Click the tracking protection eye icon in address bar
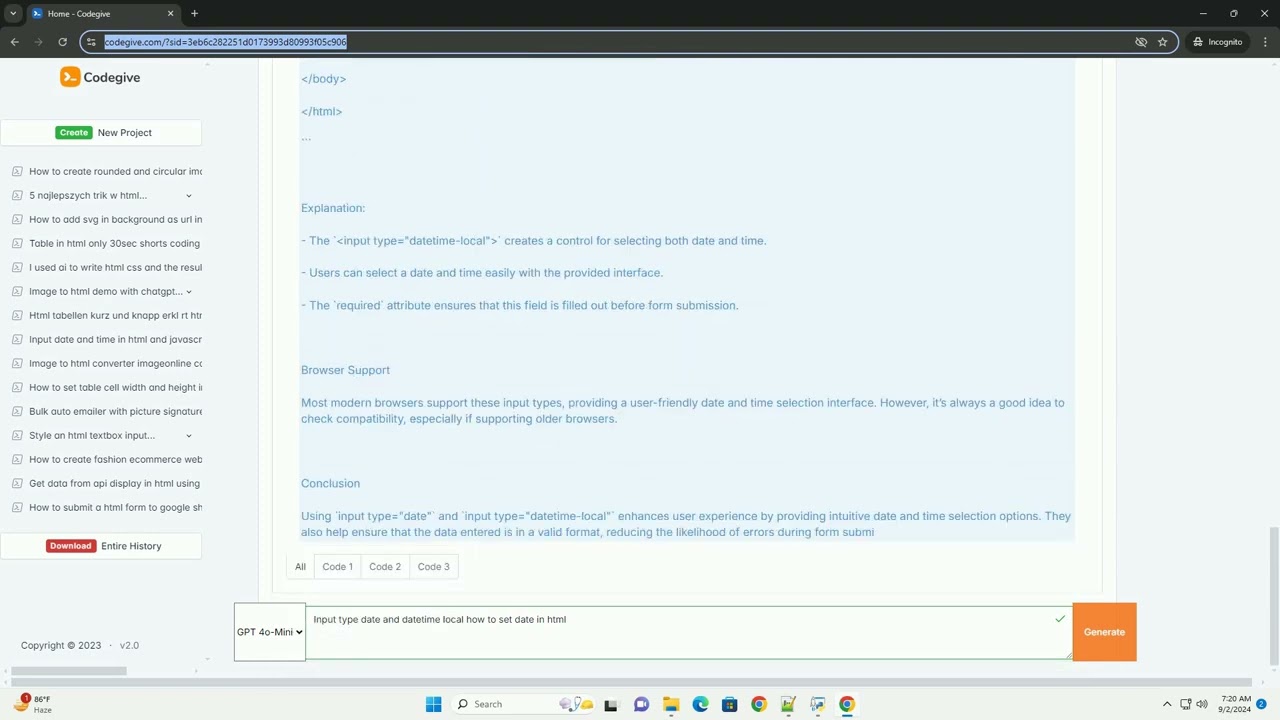This screenshot has width=1280, height=720. 1141,42
